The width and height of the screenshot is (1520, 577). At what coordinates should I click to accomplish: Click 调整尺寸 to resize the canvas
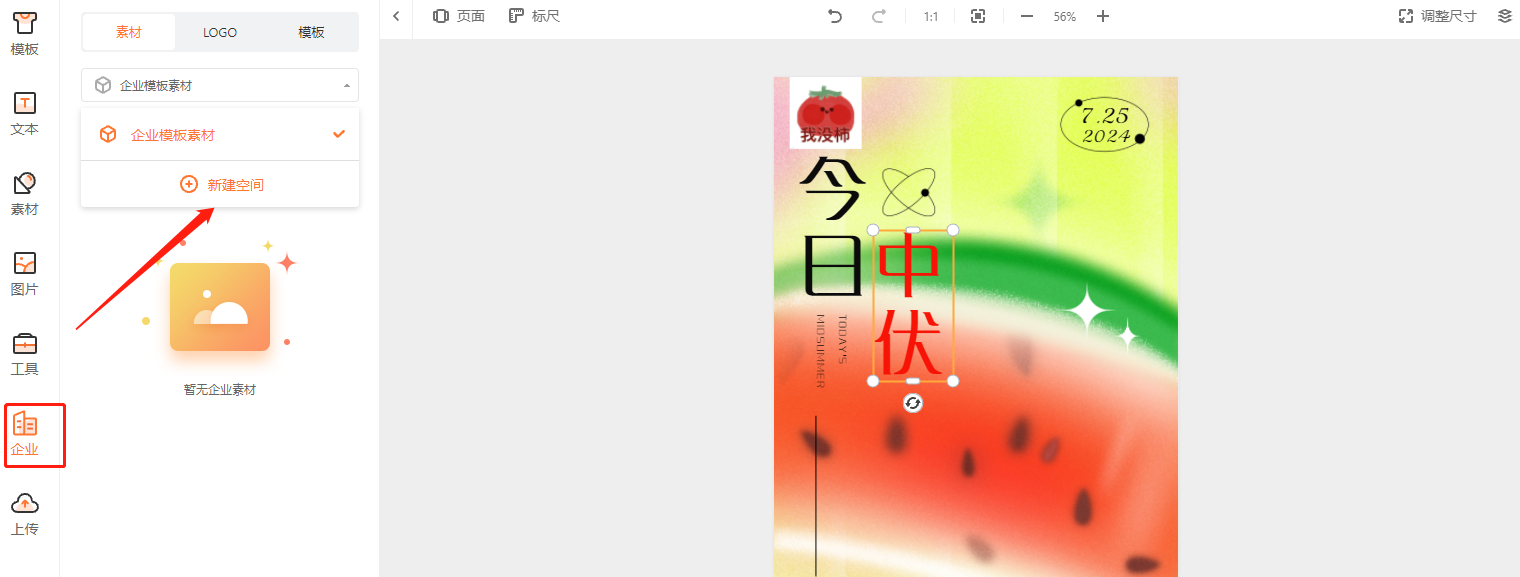(1437, 16)
